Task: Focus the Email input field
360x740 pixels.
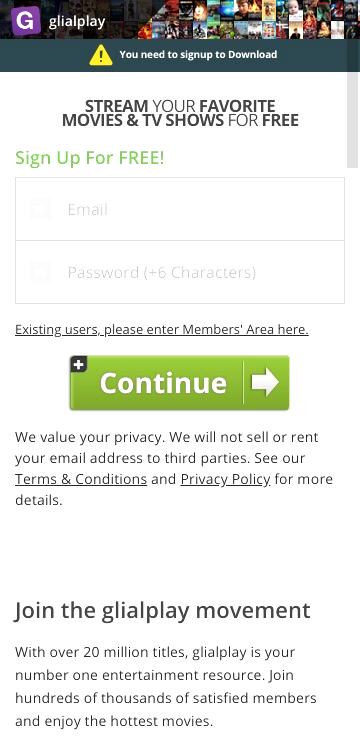Action: pyautogui.click(x=180, y=209)
